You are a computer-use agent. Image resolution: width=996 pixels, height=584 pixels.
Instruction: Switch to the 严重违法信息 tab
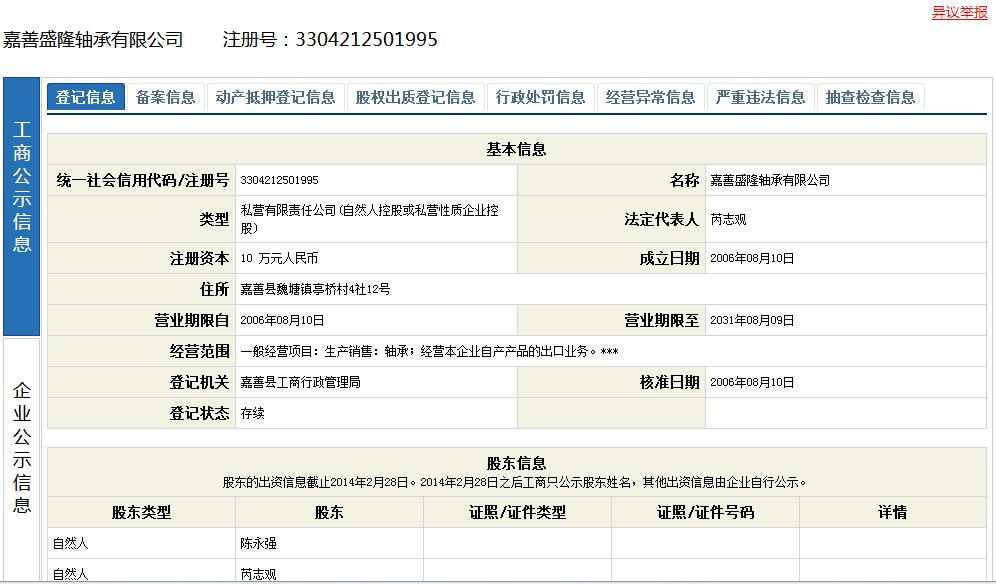coord(760,97)
